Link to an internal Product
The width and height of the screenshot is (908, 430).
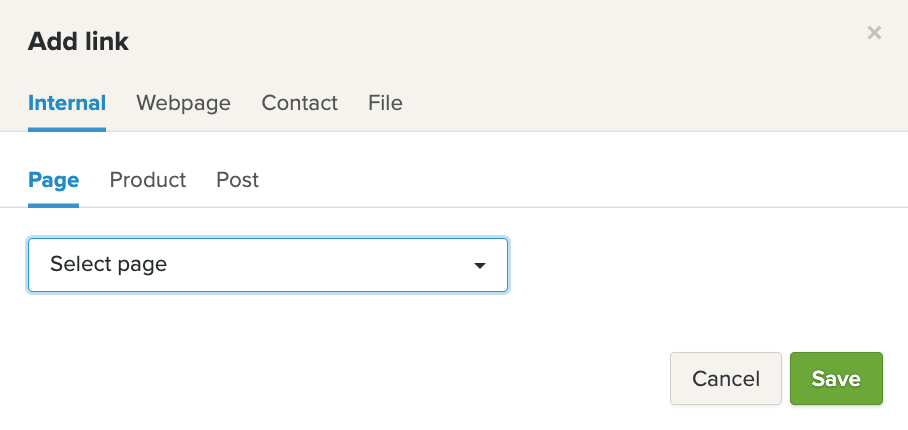(148, 180)
